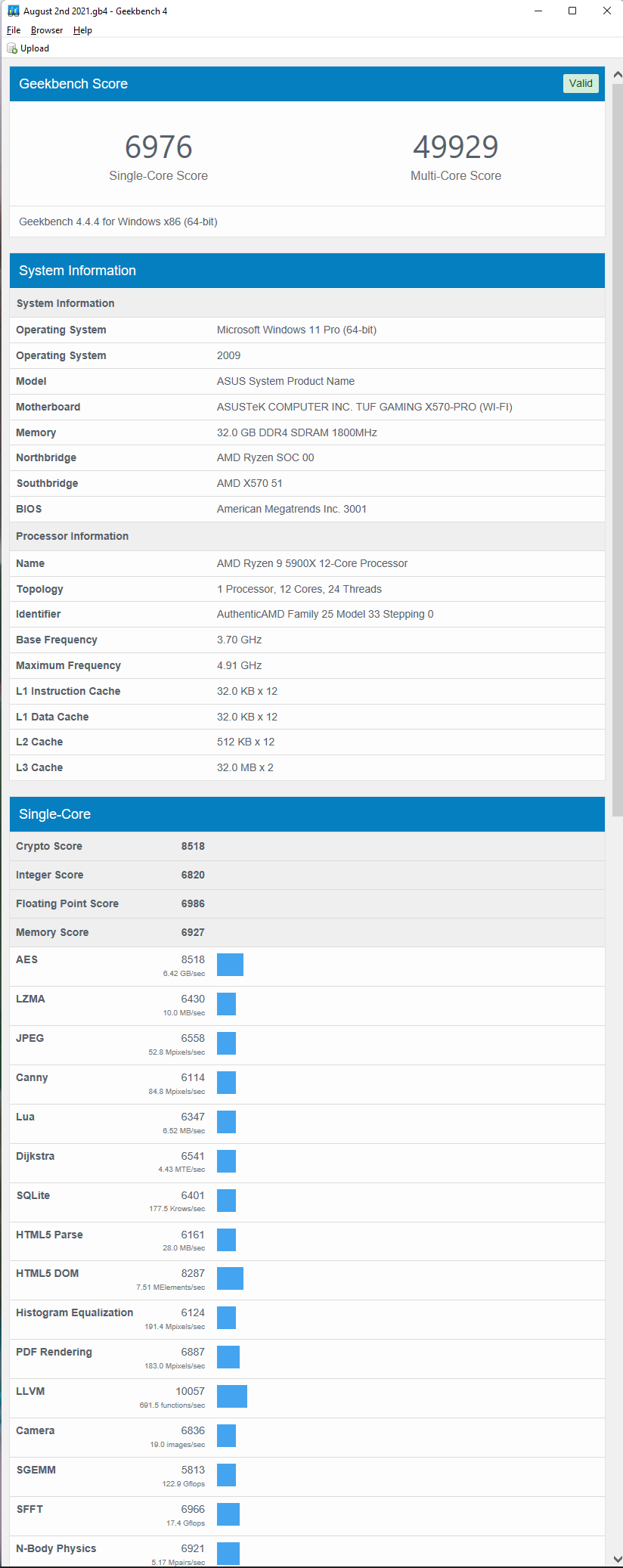
Task: Click the LLVM result bar
Action: 232,1396
